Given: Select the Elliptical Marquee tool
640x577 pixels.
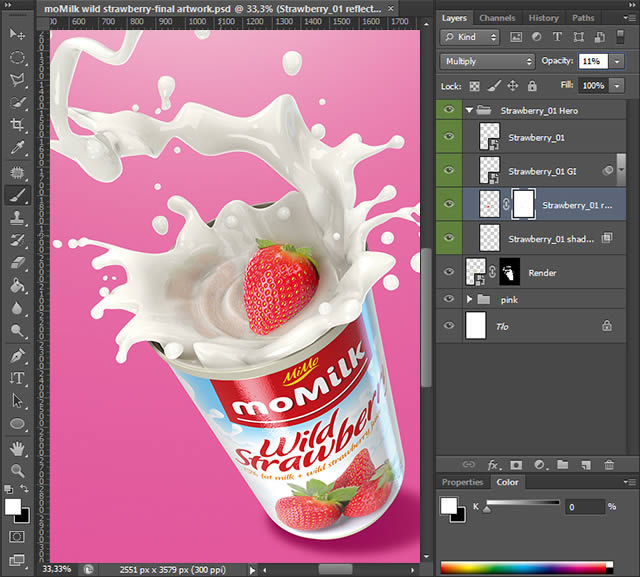Looking at the screenshot, I should (x=17, y=57).
